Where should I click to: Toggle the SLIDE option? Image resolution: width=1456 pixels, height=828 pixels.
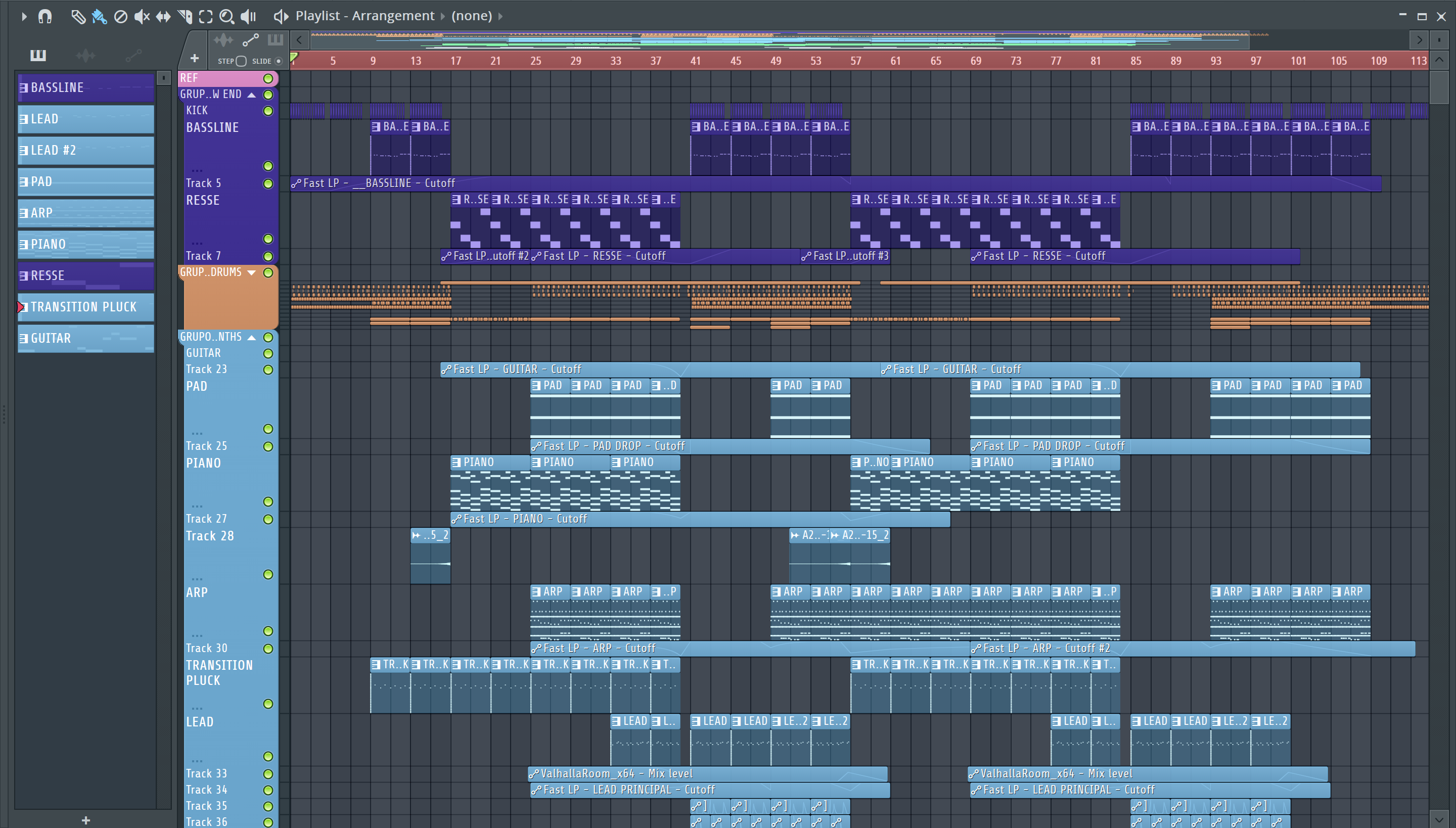(279, 61)
